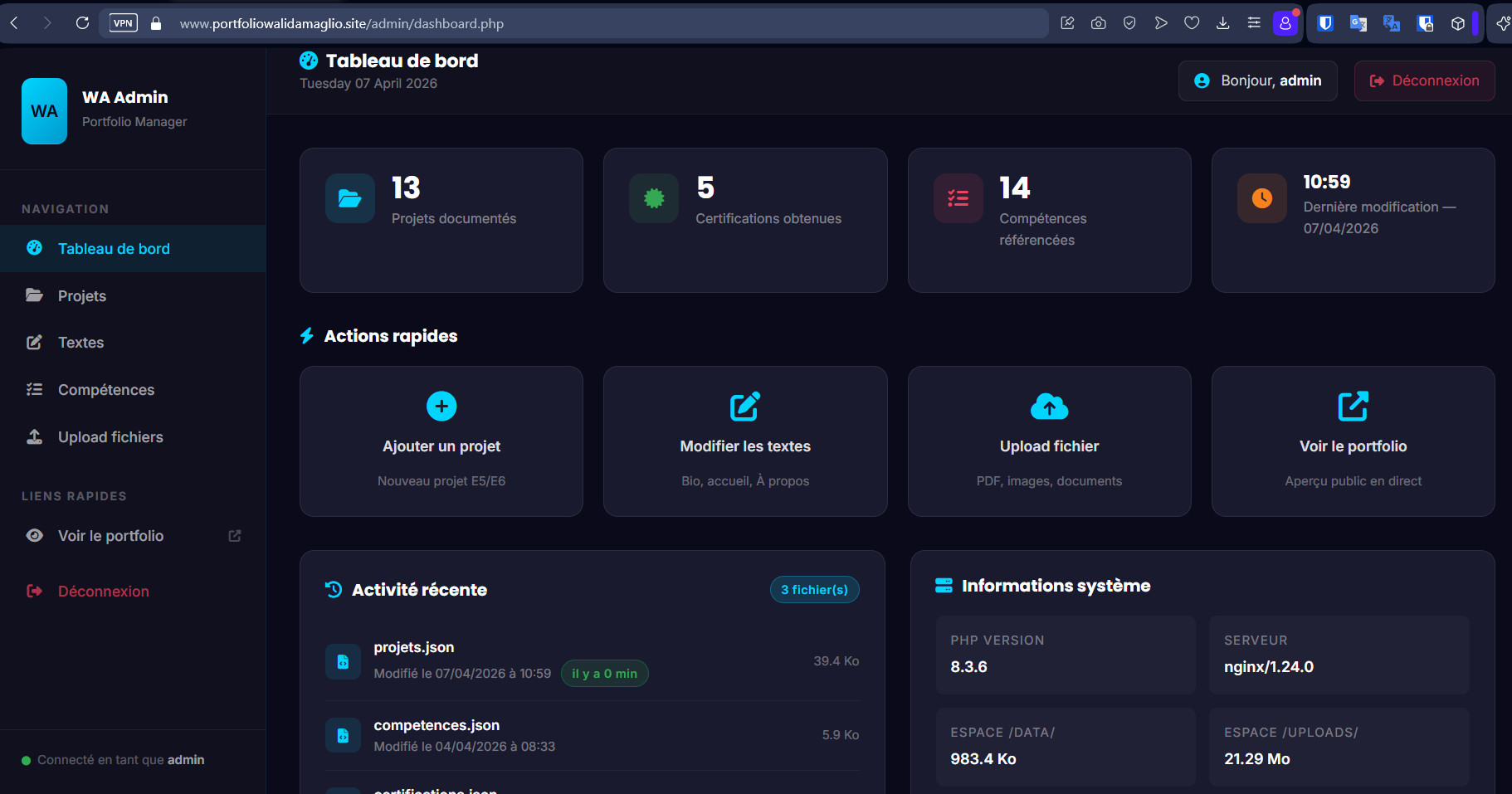Click the Activité récente history icon
The image size is (1512, 794).
tap(334, 589)
